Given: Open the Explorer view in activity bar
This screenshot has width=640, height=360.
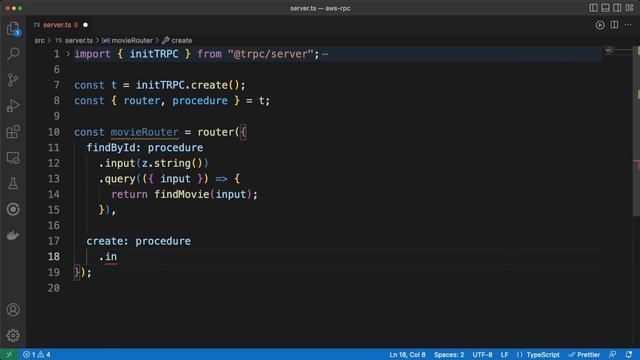Looking at the screenshot, I should [x=13, y=29].
